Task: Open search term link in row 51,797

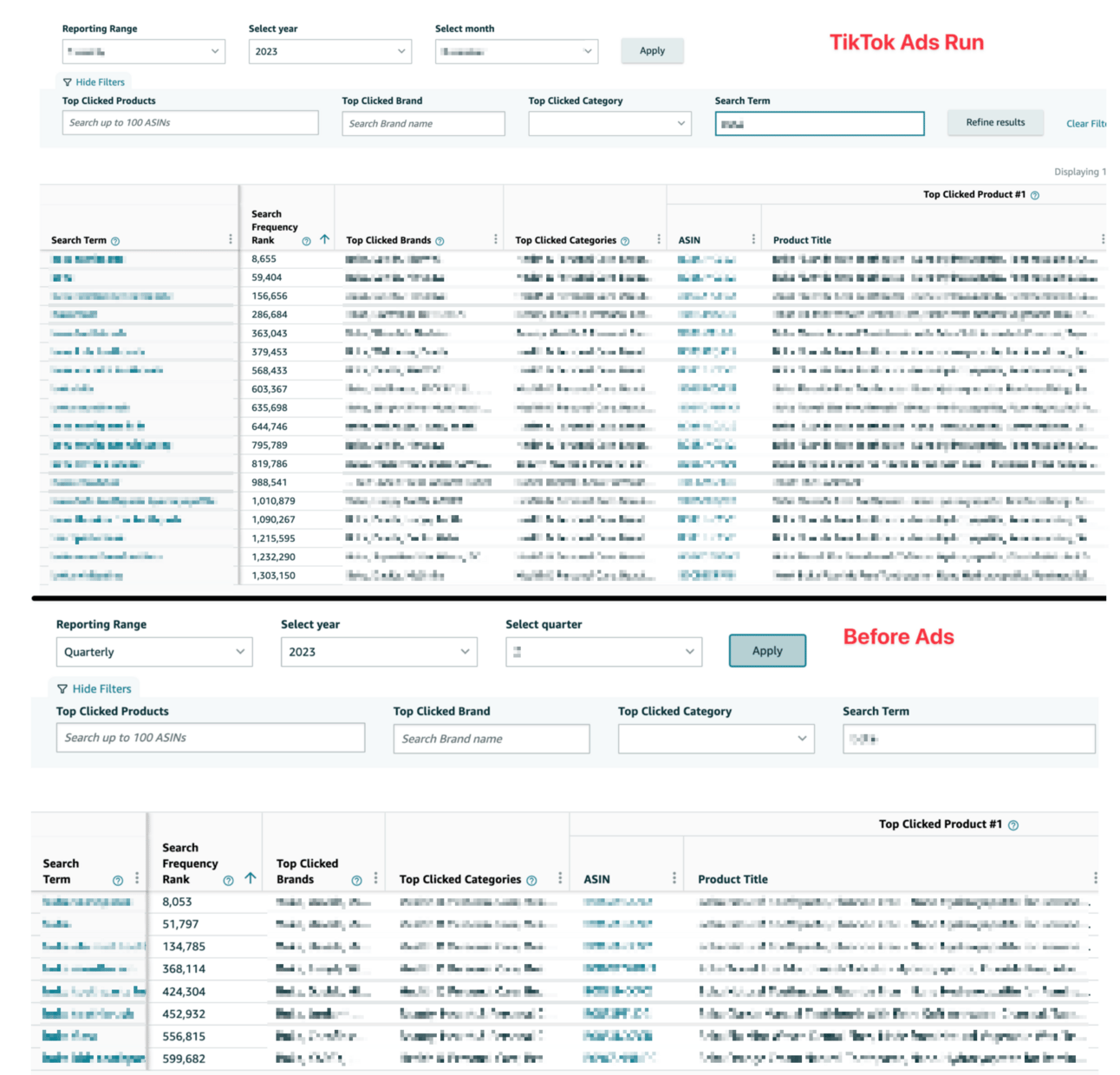Action: coord(56,924)
